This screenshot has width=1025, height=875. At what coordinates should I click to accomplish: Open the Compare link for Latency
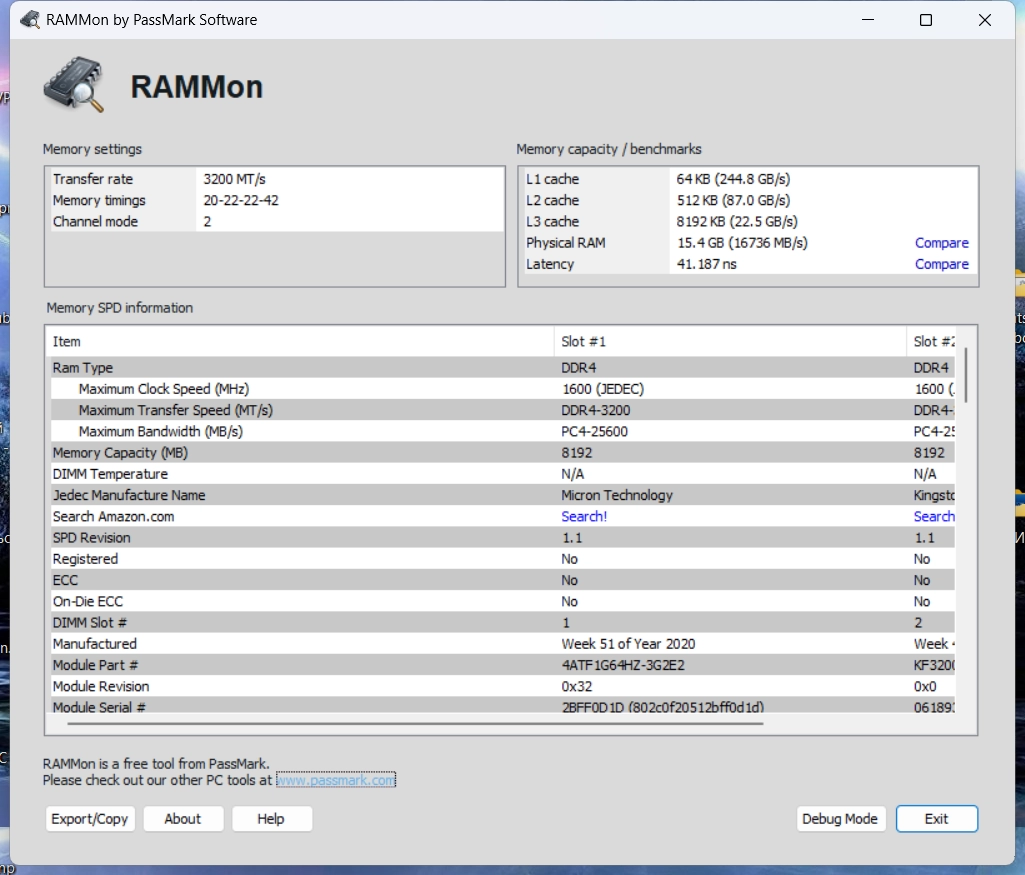point(941,264)
